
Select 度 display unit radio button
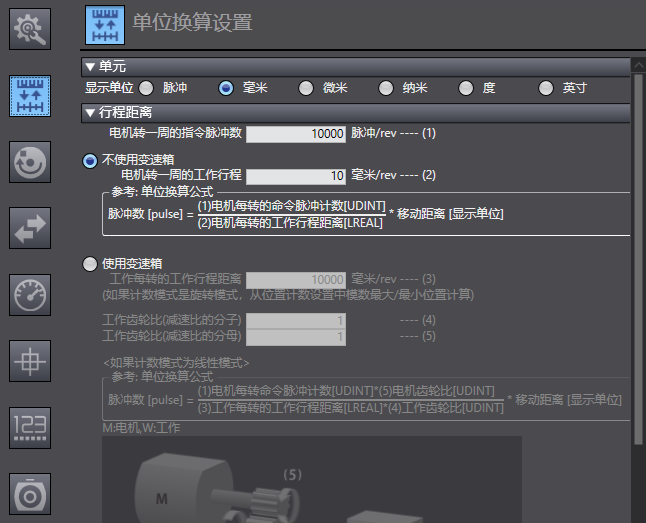pyautogui.click(x=466, y=88)
